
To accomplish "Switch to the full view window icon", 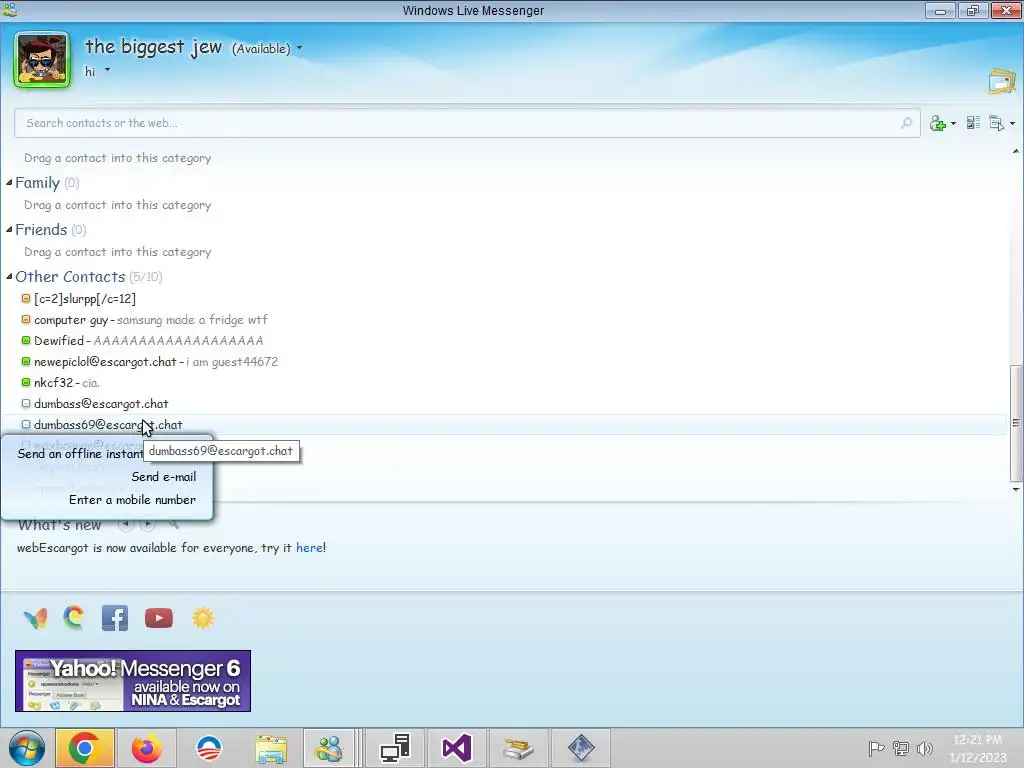I will click(x=1002, y=82).
